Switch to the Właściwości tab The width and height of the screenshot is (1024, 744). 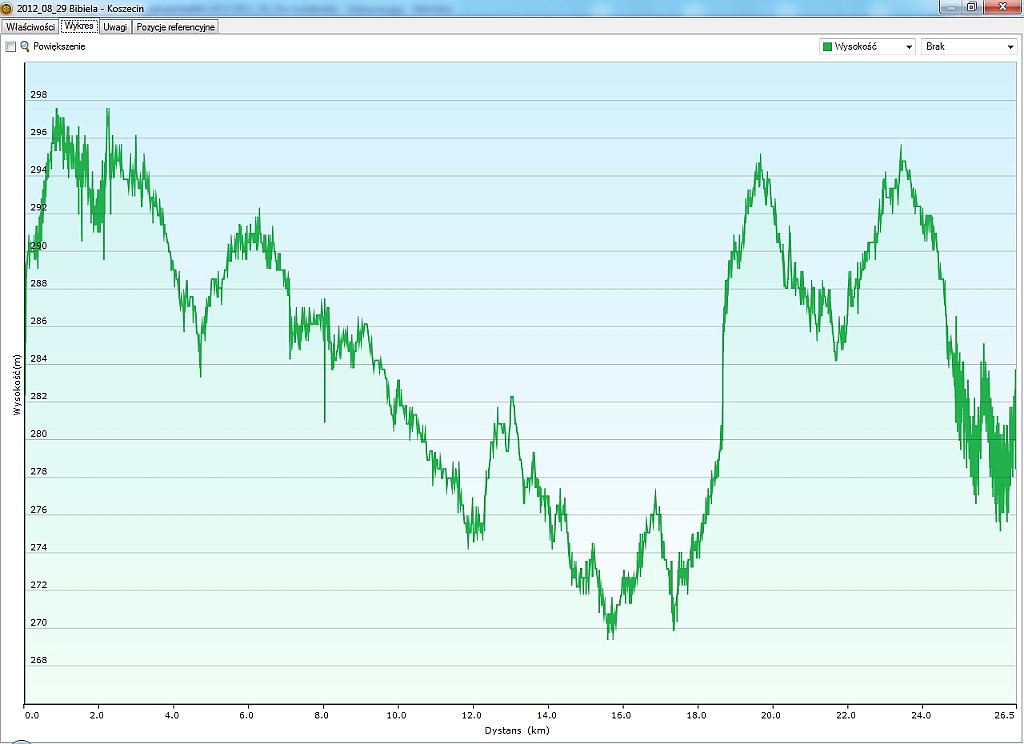click(x=30, y=27)
